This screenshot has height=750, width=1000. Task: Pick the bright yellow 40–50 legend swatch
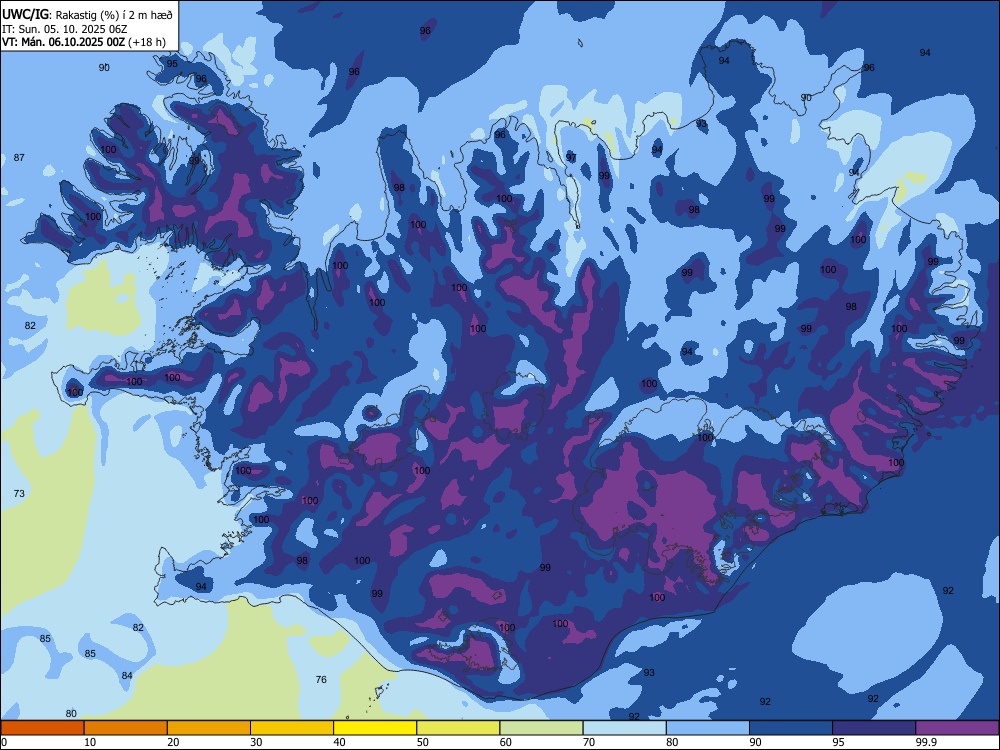(x=375, y=728)
